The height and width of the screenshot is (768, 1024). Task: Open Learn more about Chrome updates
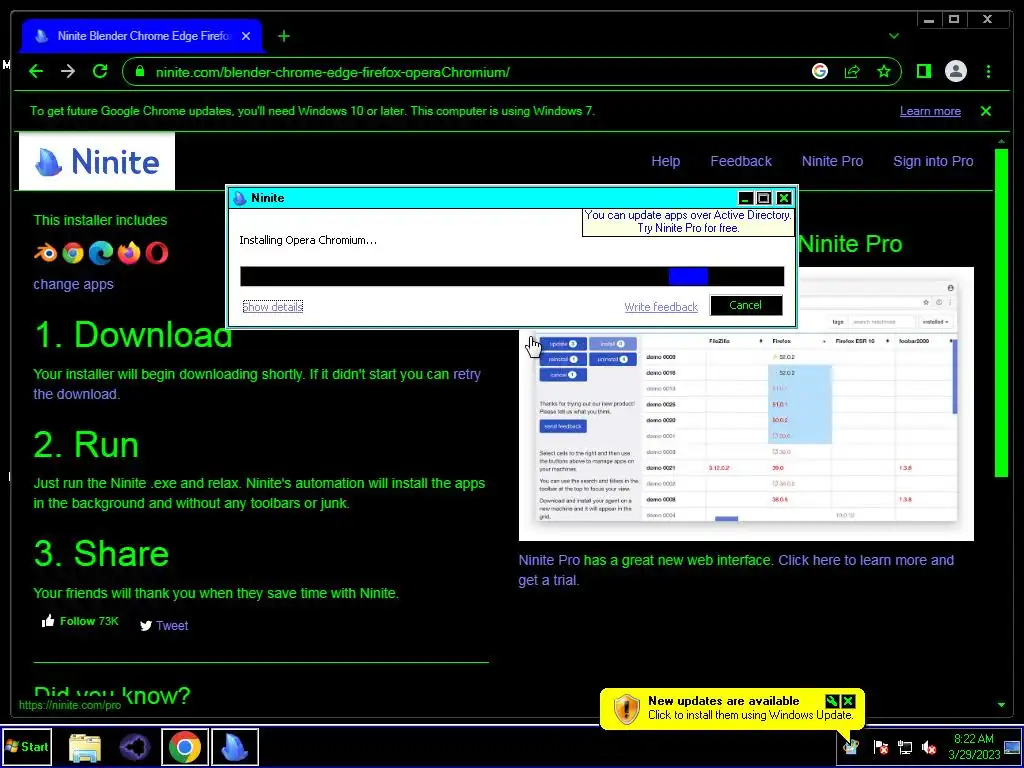(x=930, y=111)
